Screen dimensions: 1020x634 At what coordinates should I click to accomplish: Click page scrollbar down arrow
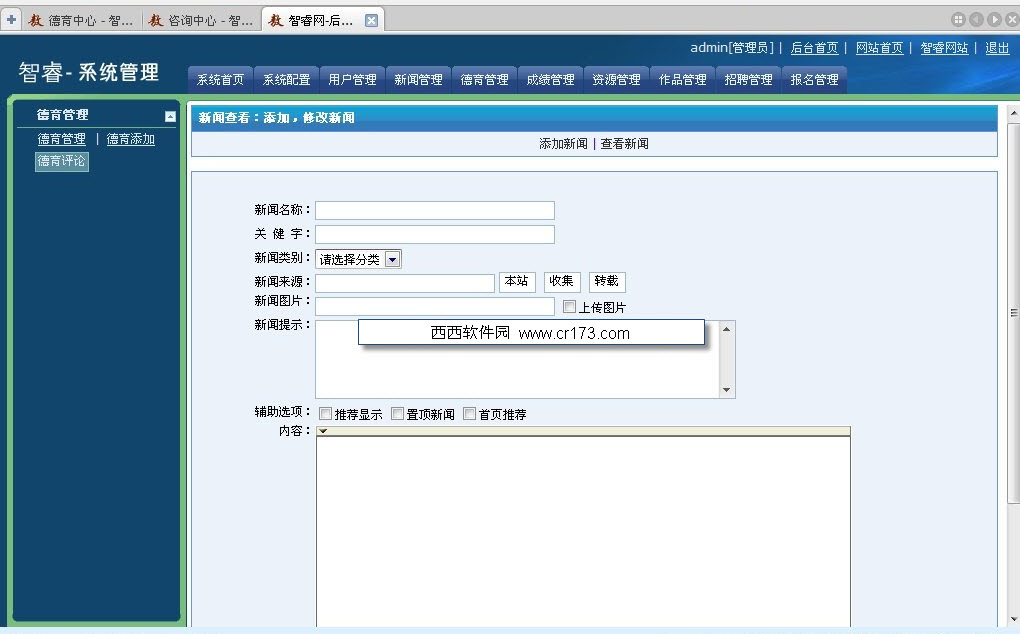(1013, 619)
